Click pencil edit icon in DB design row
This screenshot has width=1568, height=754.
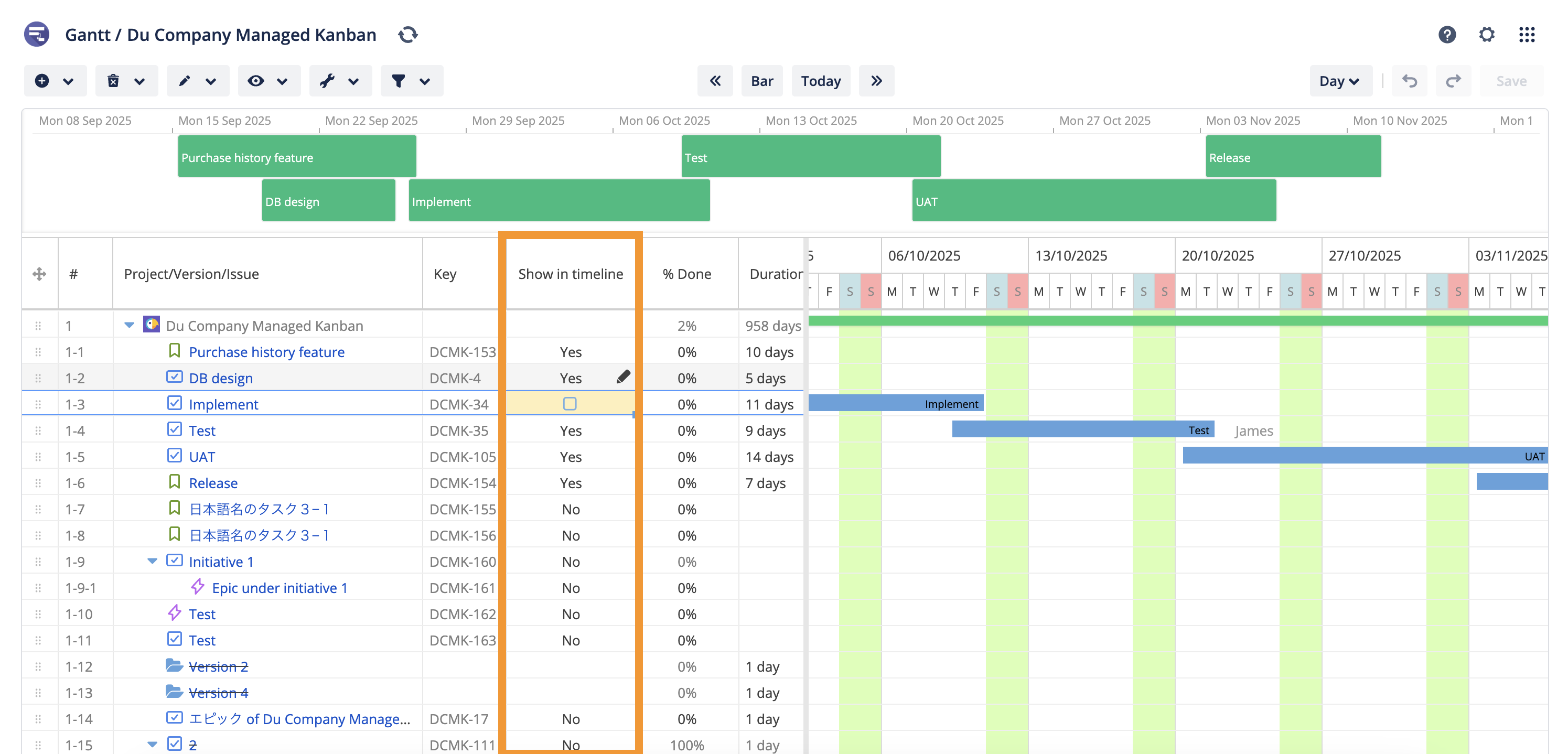click(622, 378)
